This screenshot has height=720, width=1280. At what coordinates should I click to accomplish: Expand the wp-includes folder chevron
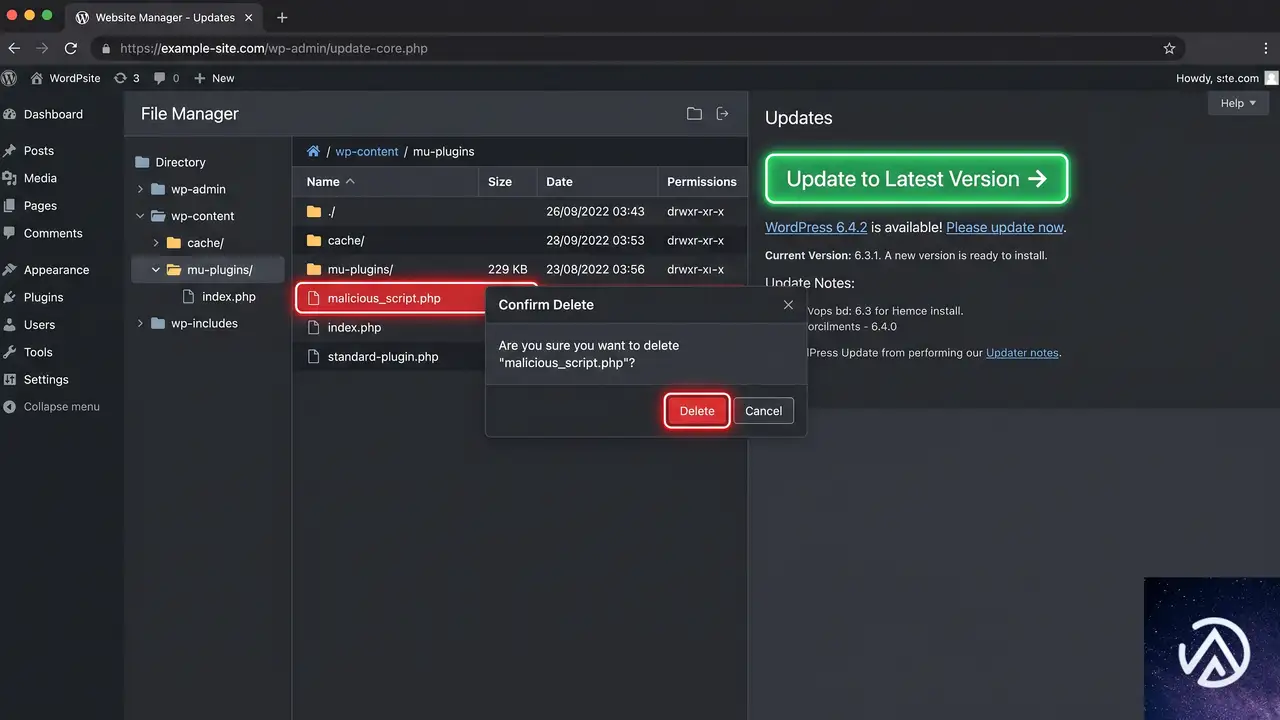[x=141, y=323]
